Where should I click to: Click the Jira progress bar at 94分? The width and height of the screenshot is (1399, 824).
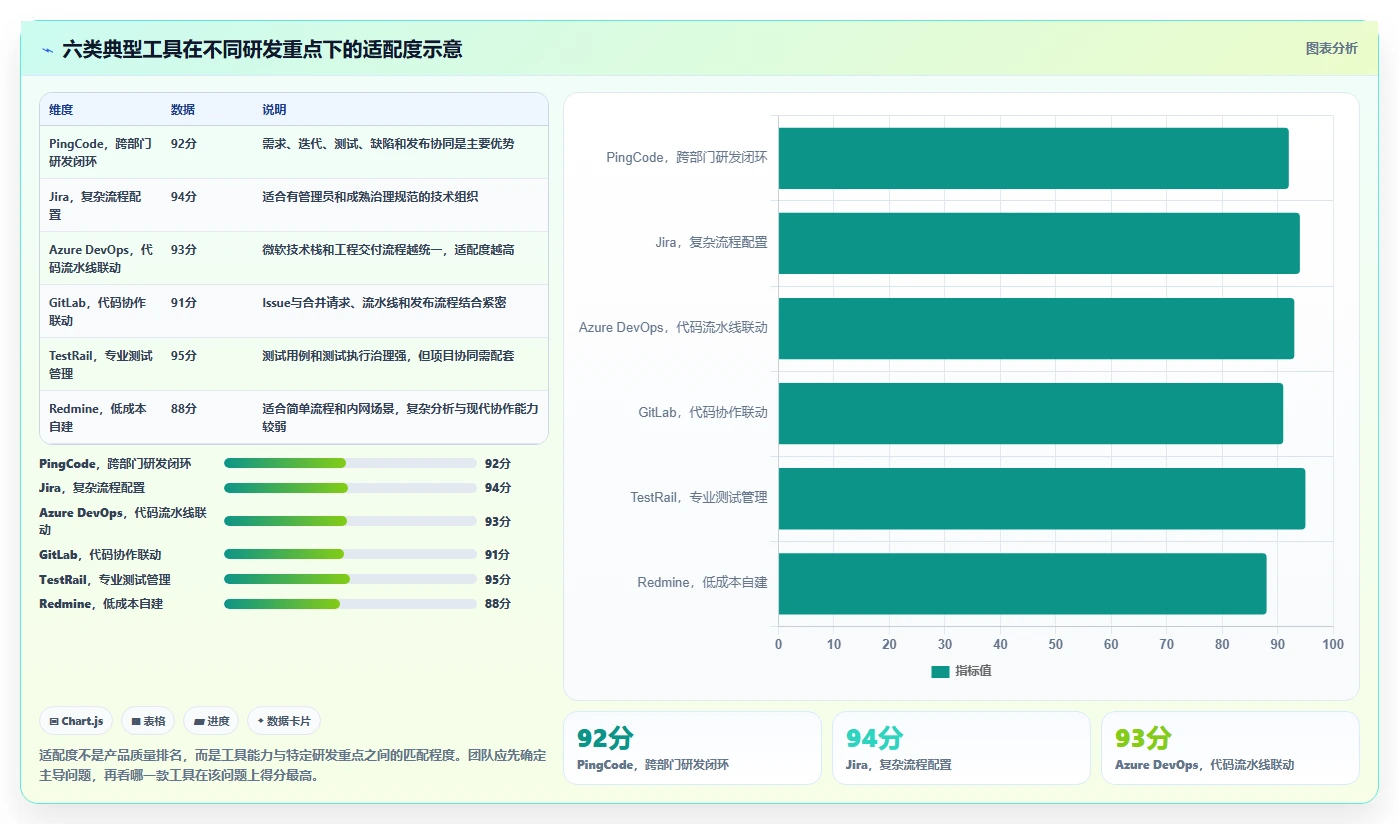pos(350,488)
